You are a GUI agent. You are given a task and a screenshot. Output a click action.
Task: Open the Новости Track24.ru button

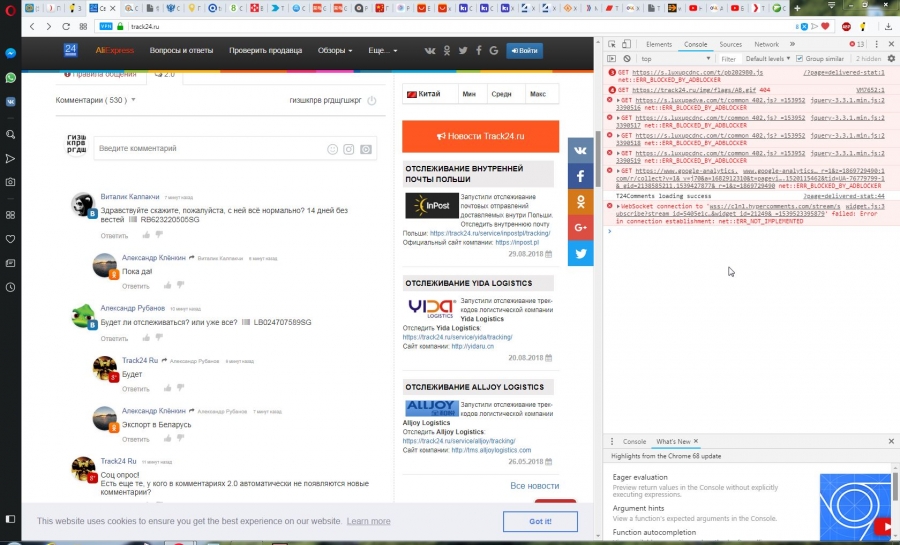(480, 137)
